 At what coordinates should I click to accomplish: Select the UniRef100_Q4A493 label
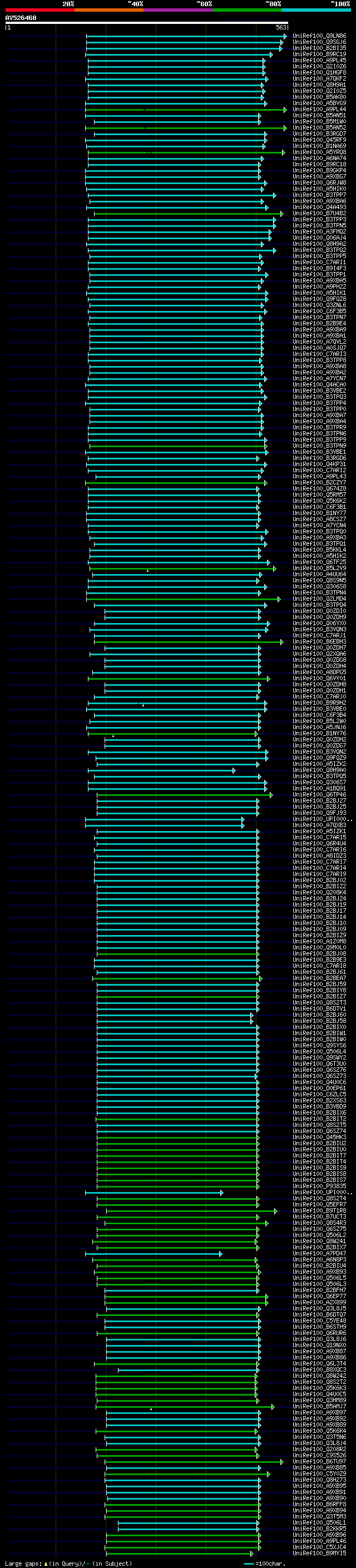[x=319, y=207]
